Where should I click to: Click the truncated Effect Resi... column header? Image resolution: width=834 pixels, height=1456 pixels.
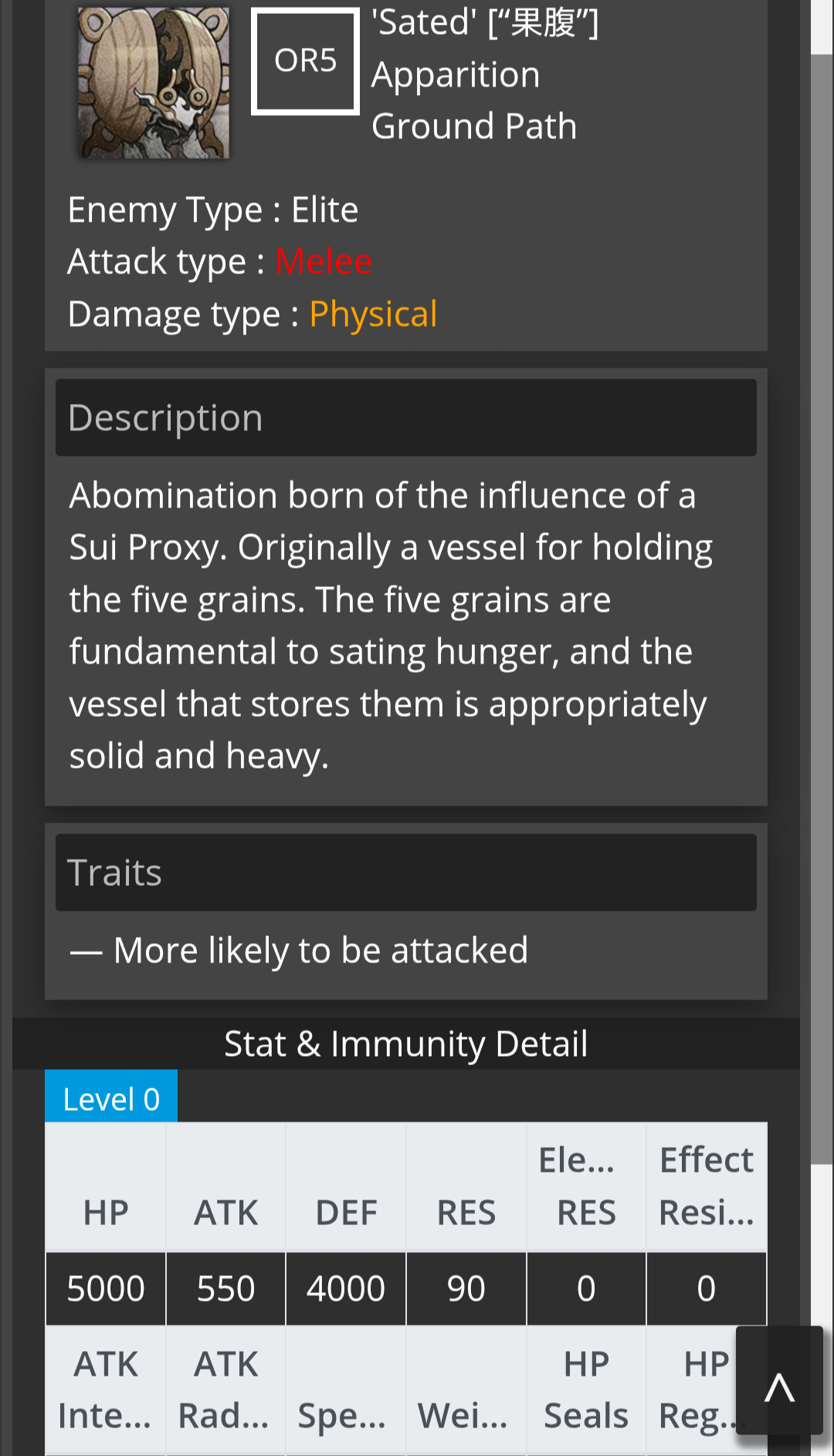click(707, 1187)
